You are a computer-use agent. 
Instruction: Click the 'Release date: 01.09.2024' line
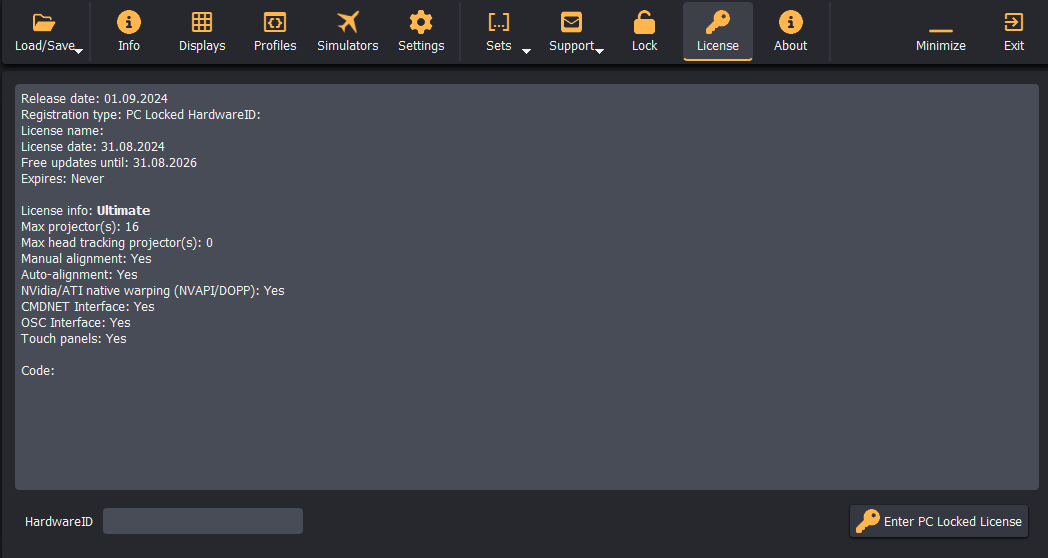(94, 98)
